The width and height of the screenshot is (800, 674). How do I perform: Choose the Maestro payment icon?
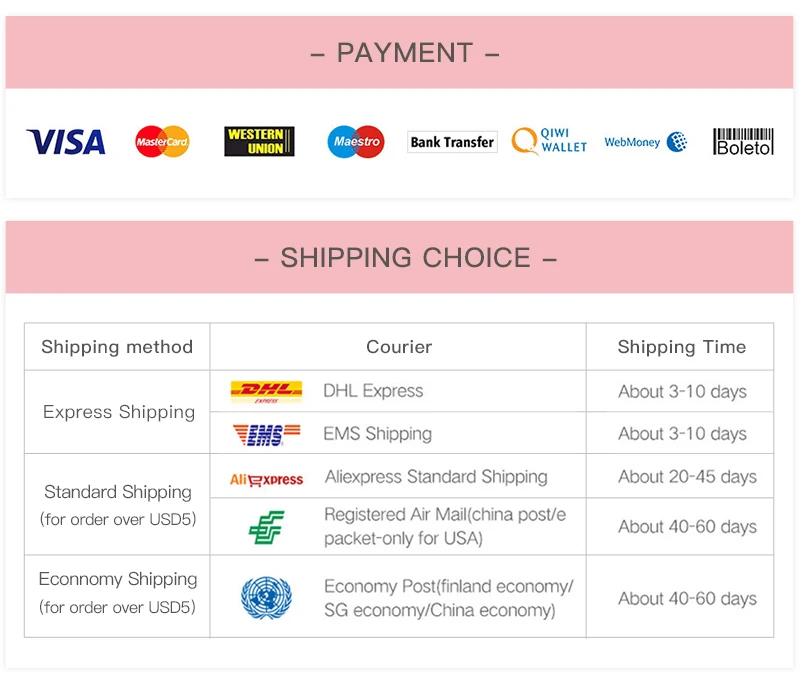coord(356,141)
